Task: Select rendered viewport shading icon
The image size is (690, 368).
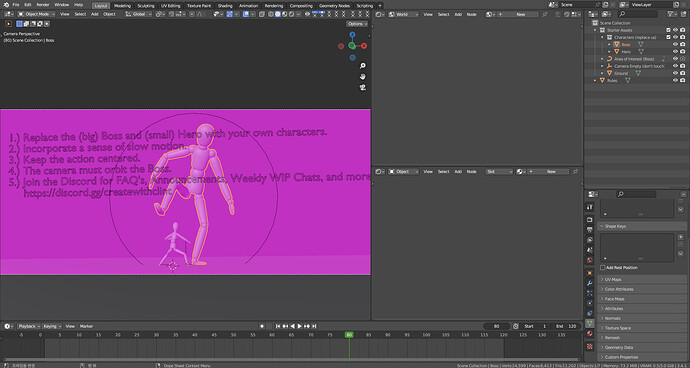Action: pyautogui.click(x=291, y=14)
